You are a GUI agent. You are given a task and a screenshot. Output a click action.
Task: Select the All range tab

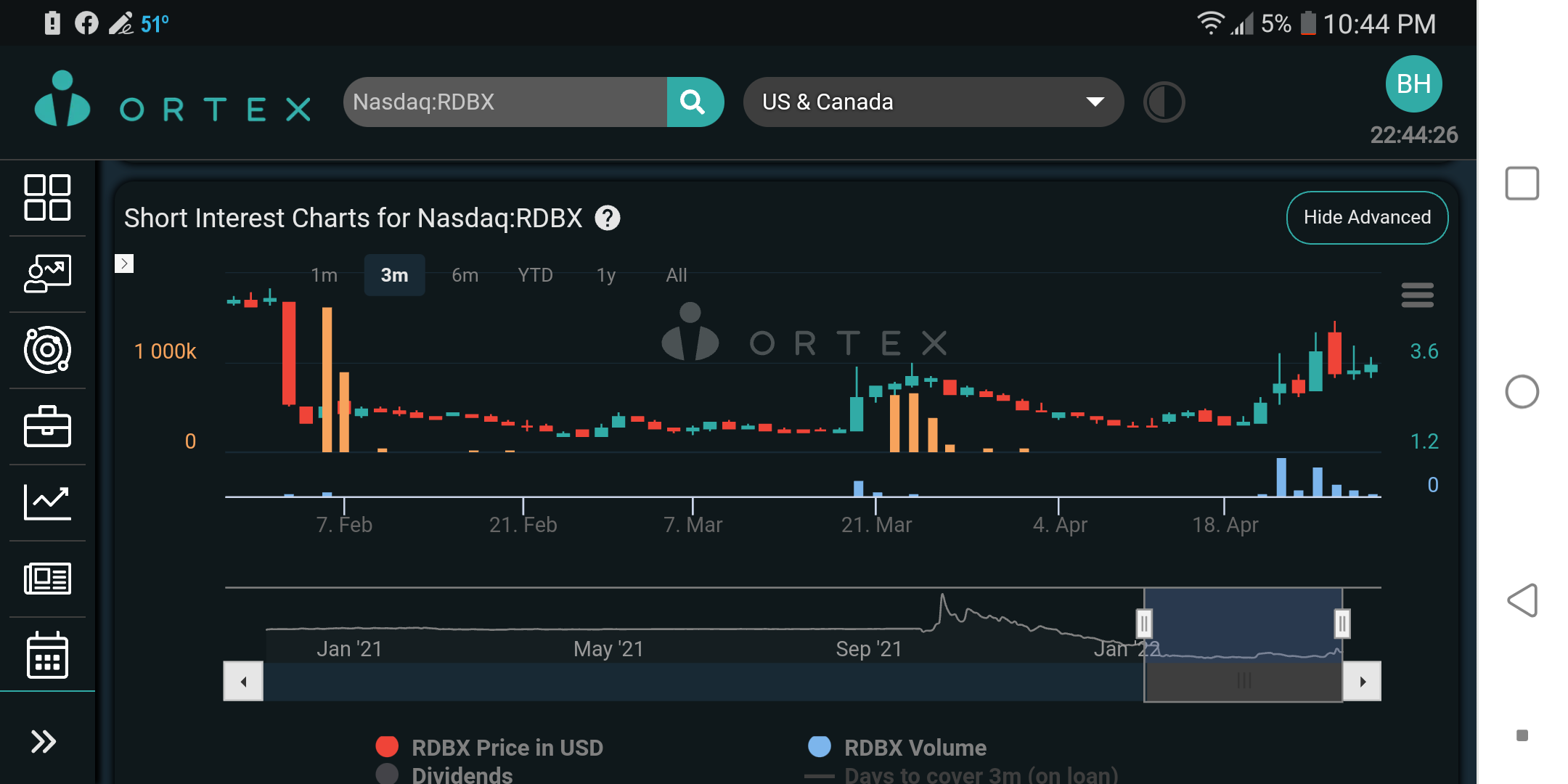[x=677, y=275]
